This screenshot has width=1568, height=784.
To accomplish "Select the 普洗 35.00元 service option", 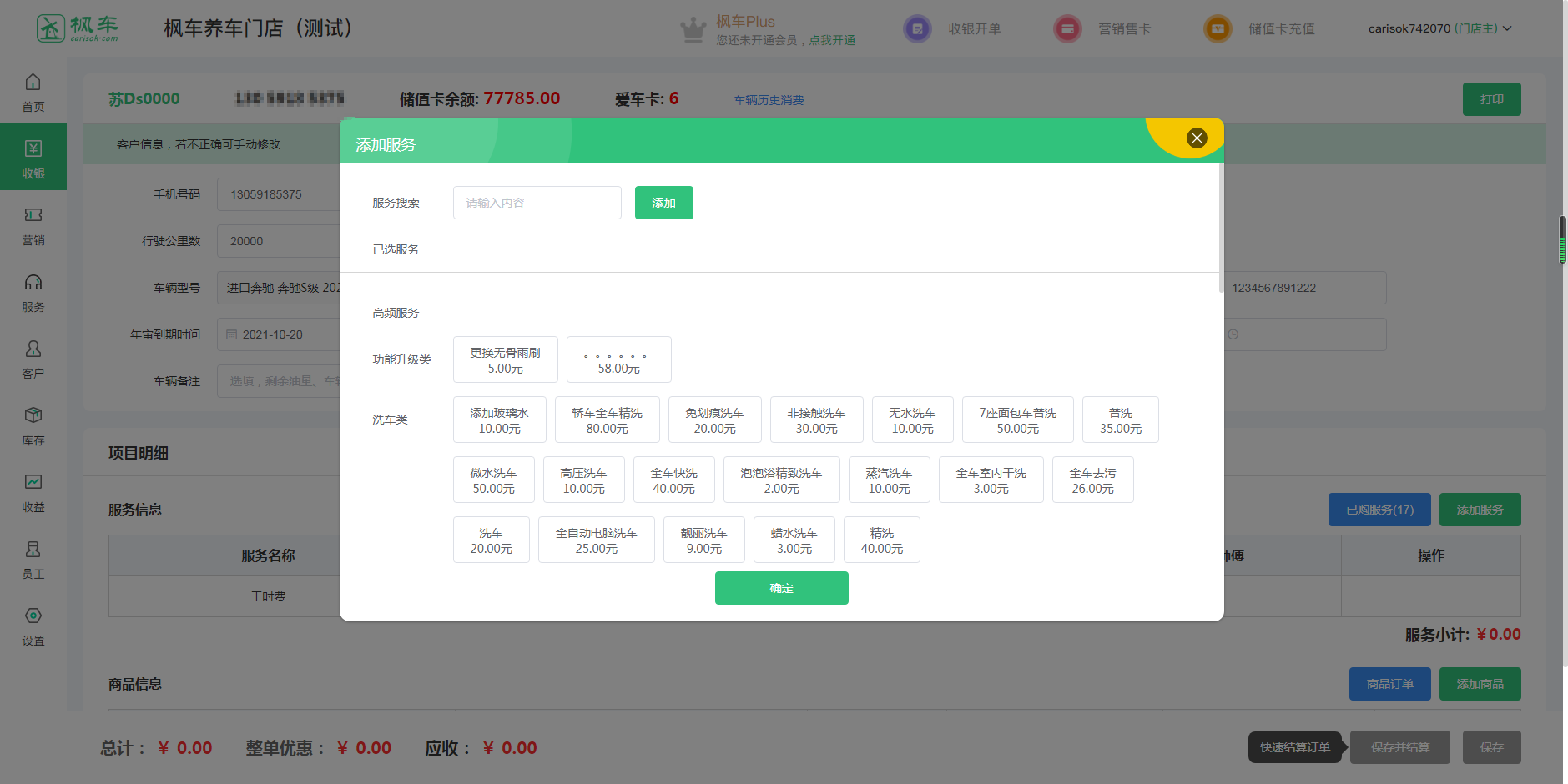I will tap(1120, 420).
